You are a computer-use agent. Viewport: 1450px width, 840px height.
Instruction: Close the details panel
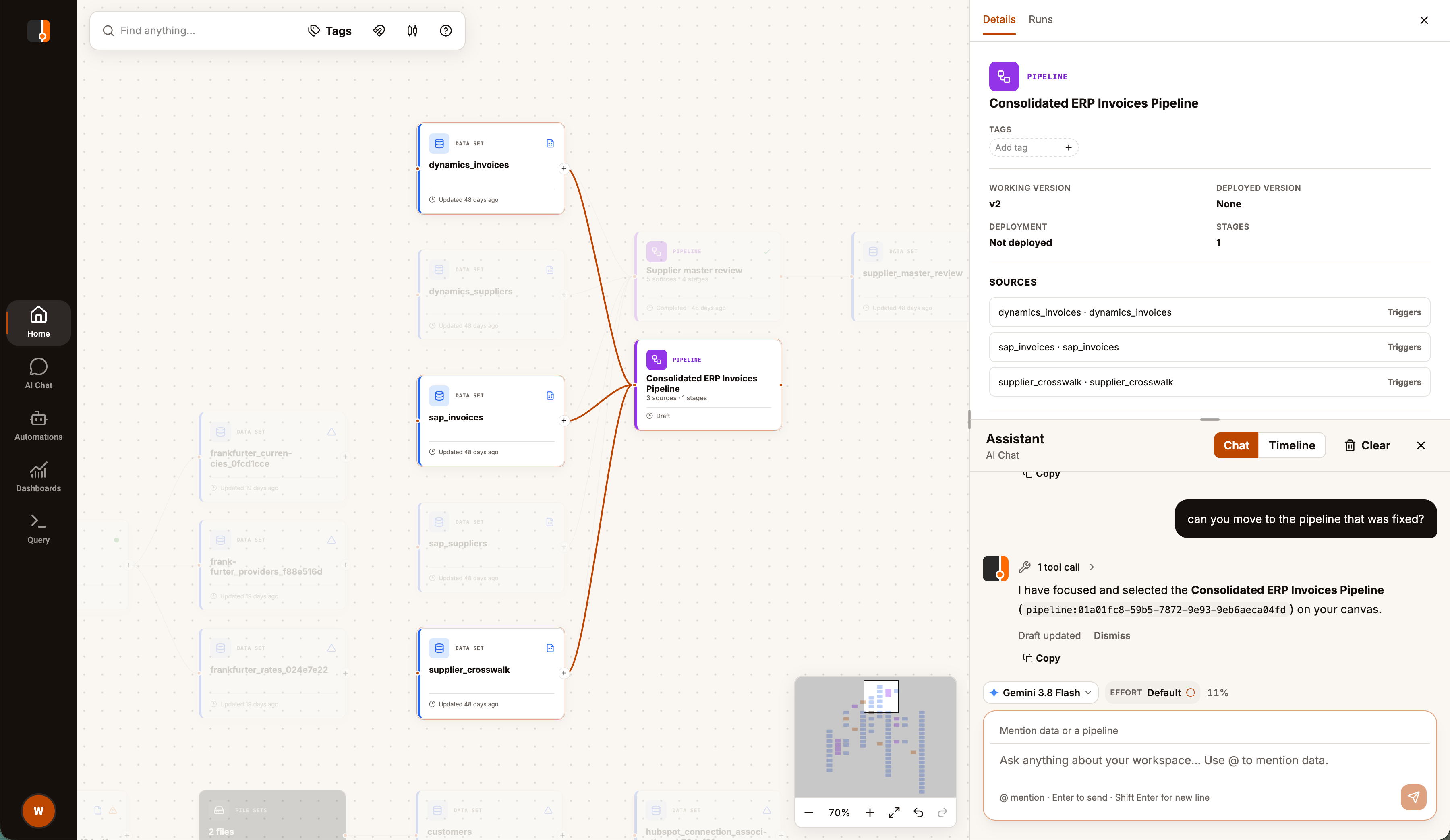1424,20
